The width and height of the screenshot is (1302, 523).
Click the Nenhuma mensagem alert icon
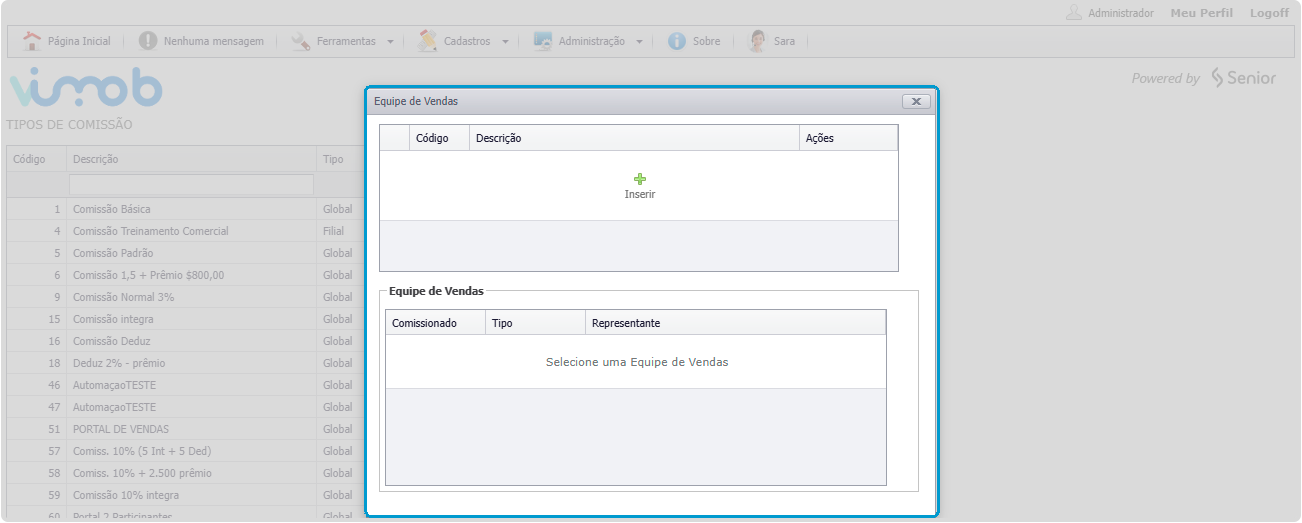[x=148, y=41]
